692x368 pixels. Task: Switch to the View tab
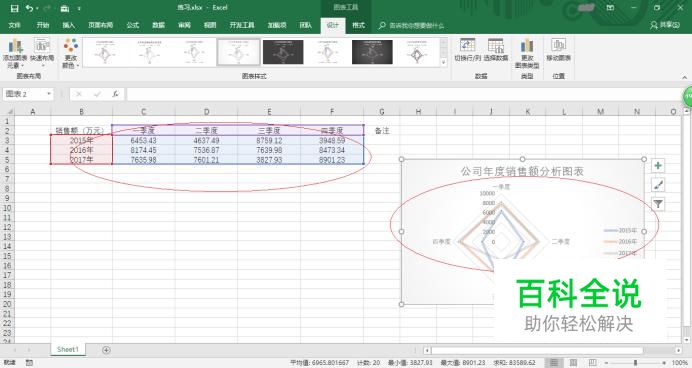[210, 25]
